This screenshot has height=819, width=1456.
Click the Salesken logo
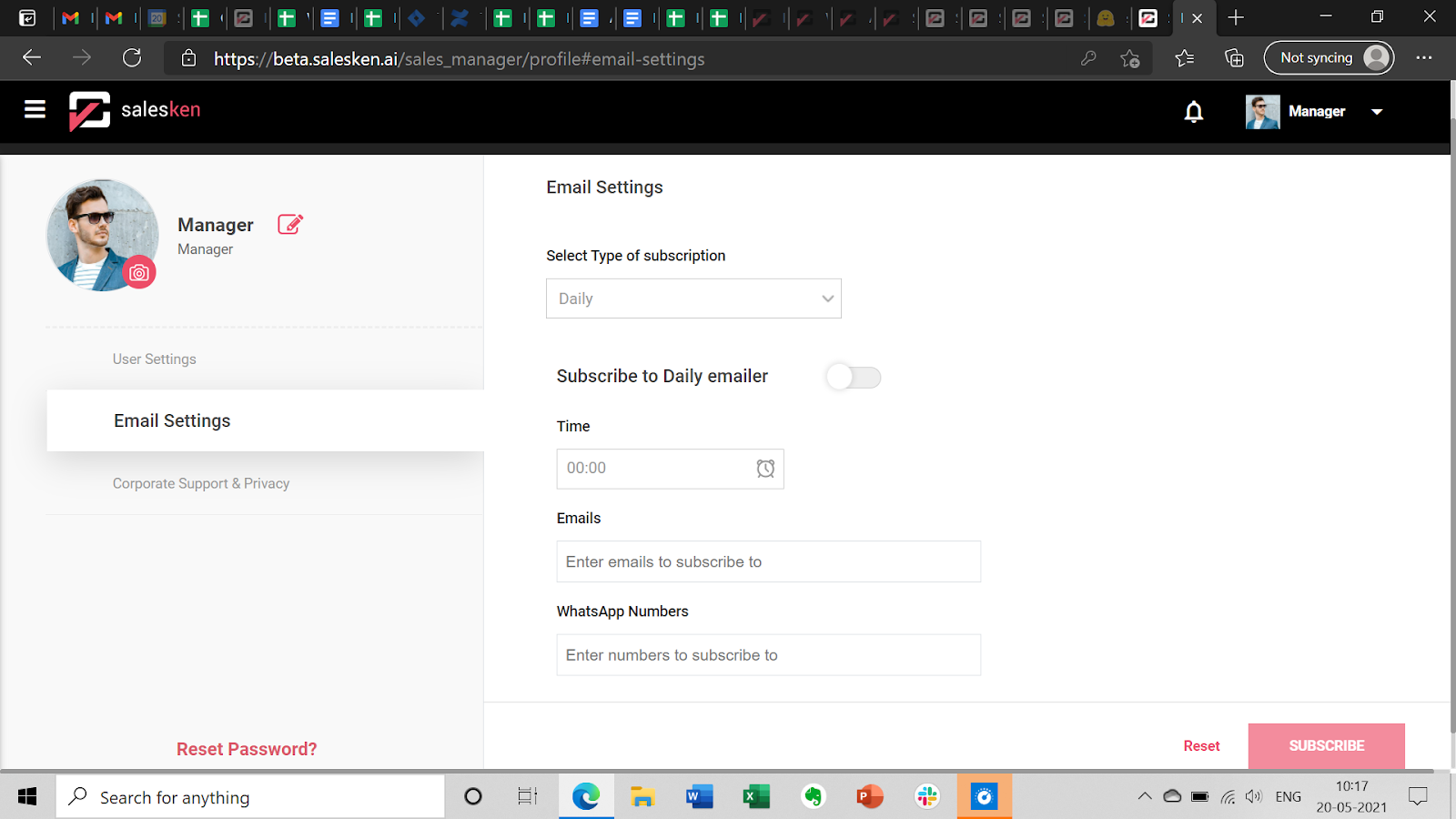[x=135, y=111]
